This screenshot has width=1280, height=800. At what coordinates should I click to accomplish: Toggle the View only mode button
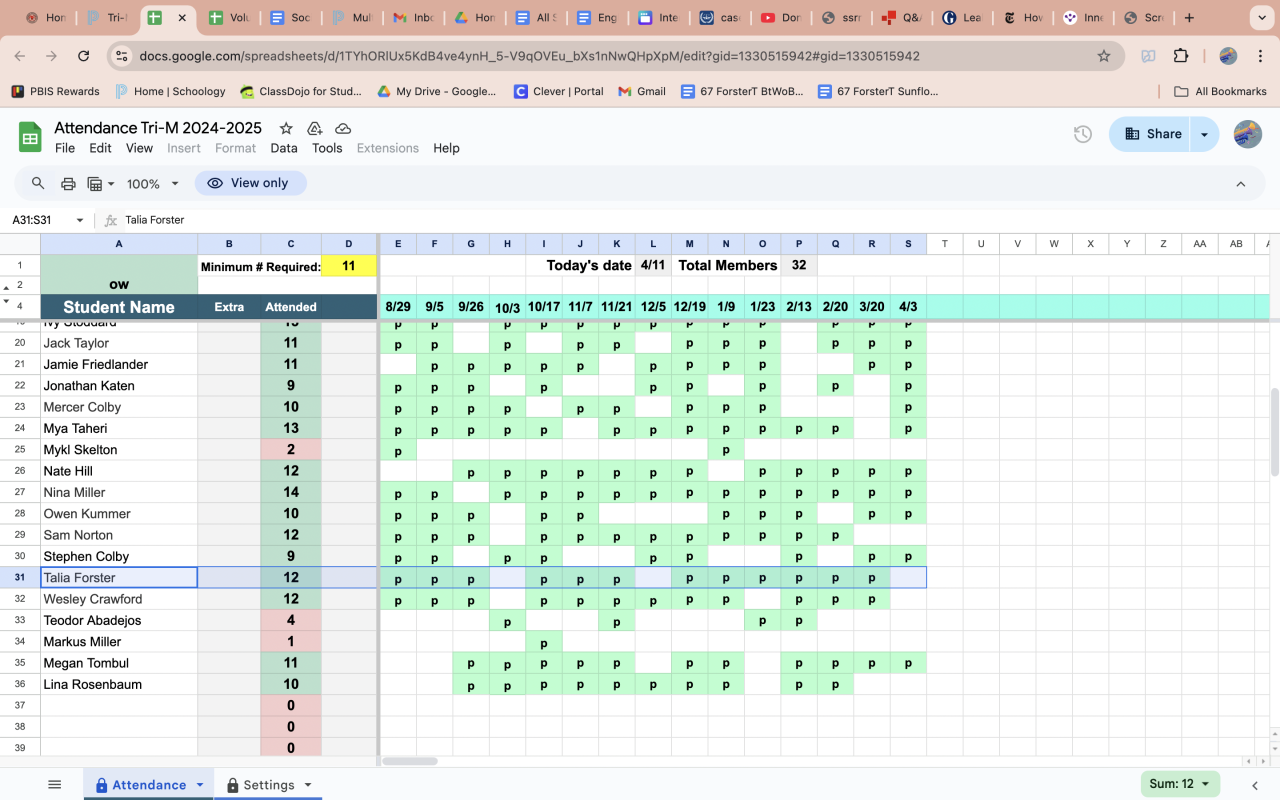coord(250,183)
